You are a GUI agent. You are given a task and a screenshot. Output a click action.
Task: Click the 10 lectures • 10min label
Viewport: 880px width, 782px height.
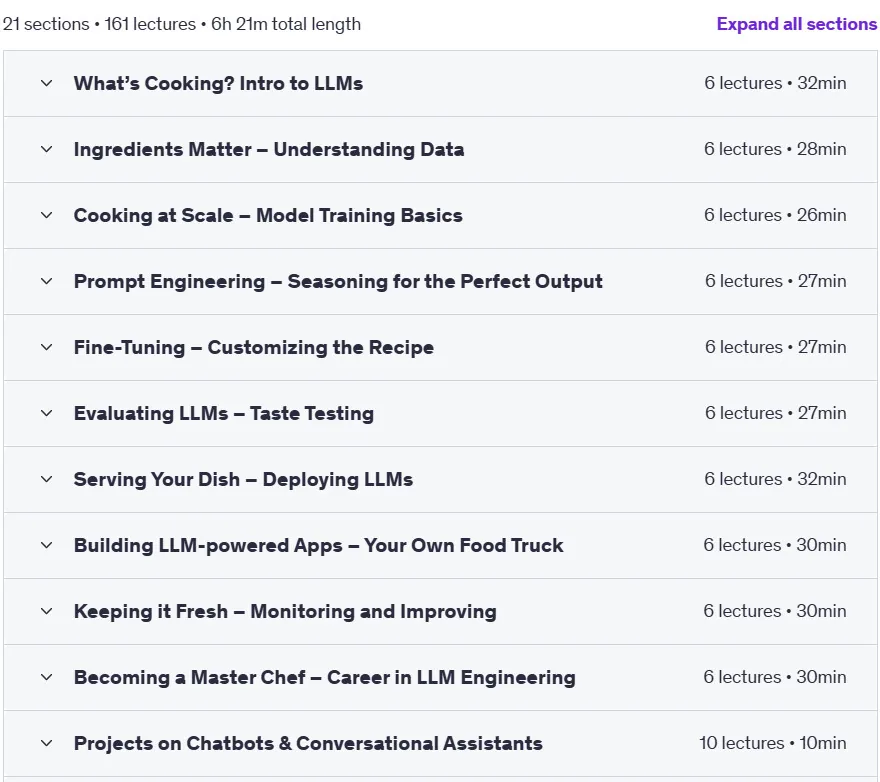773,743
